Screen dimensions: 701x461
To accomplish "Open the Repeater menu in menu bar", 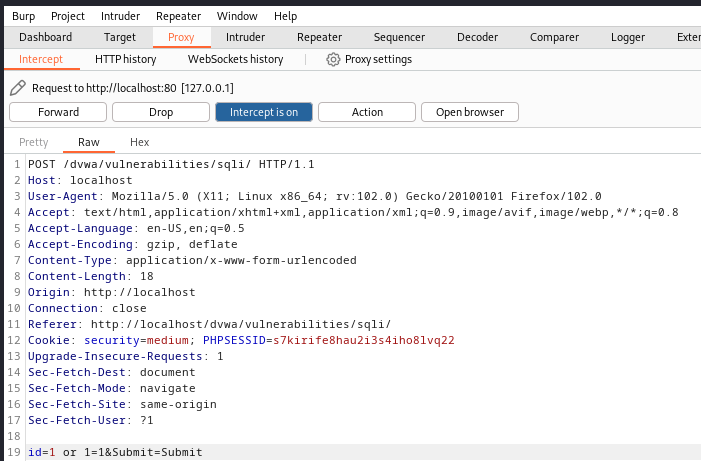I will click(178, 16).
